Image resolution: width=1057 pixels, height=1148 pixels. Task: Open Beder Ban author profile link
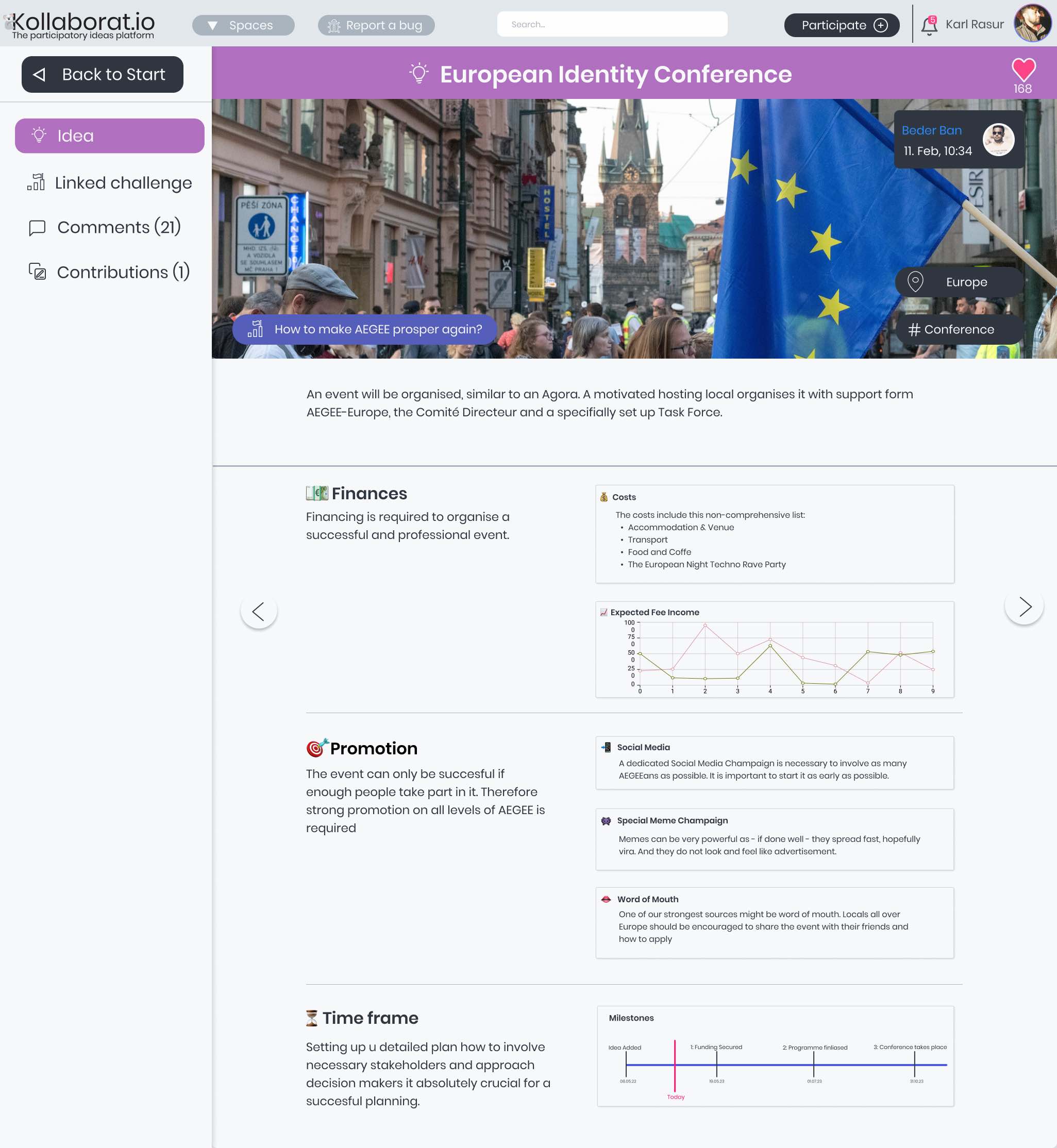pos(931,130)
